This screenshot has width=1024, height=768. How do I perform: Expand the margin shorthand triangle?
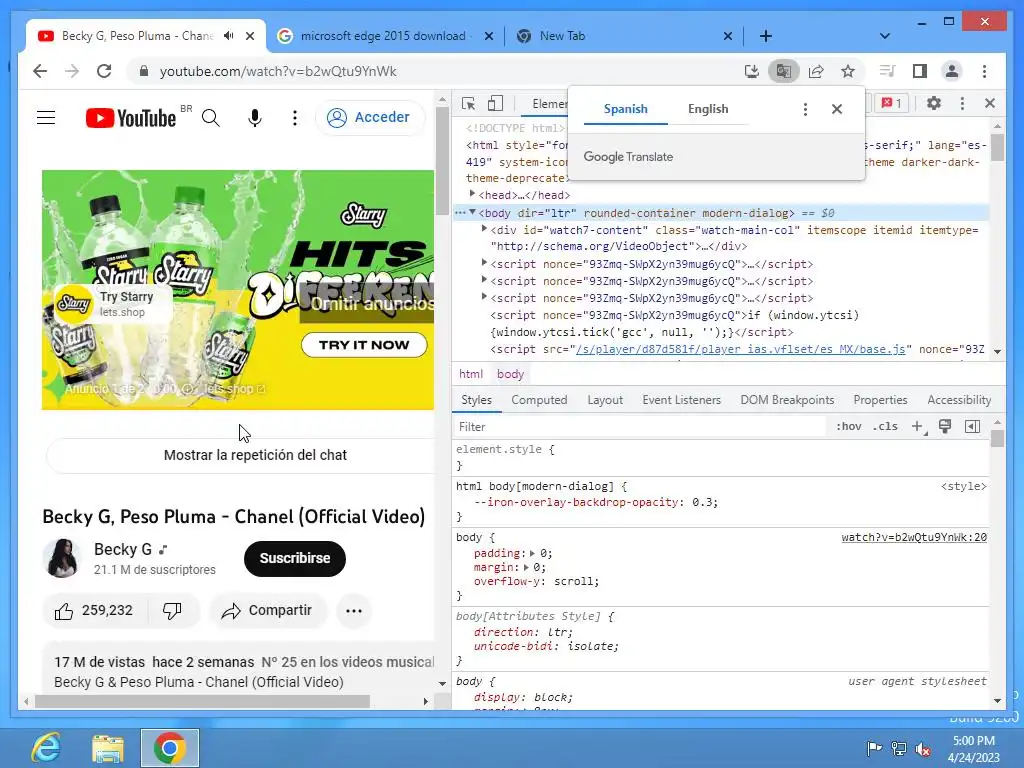pyautogui.click(x=526, y=567)
